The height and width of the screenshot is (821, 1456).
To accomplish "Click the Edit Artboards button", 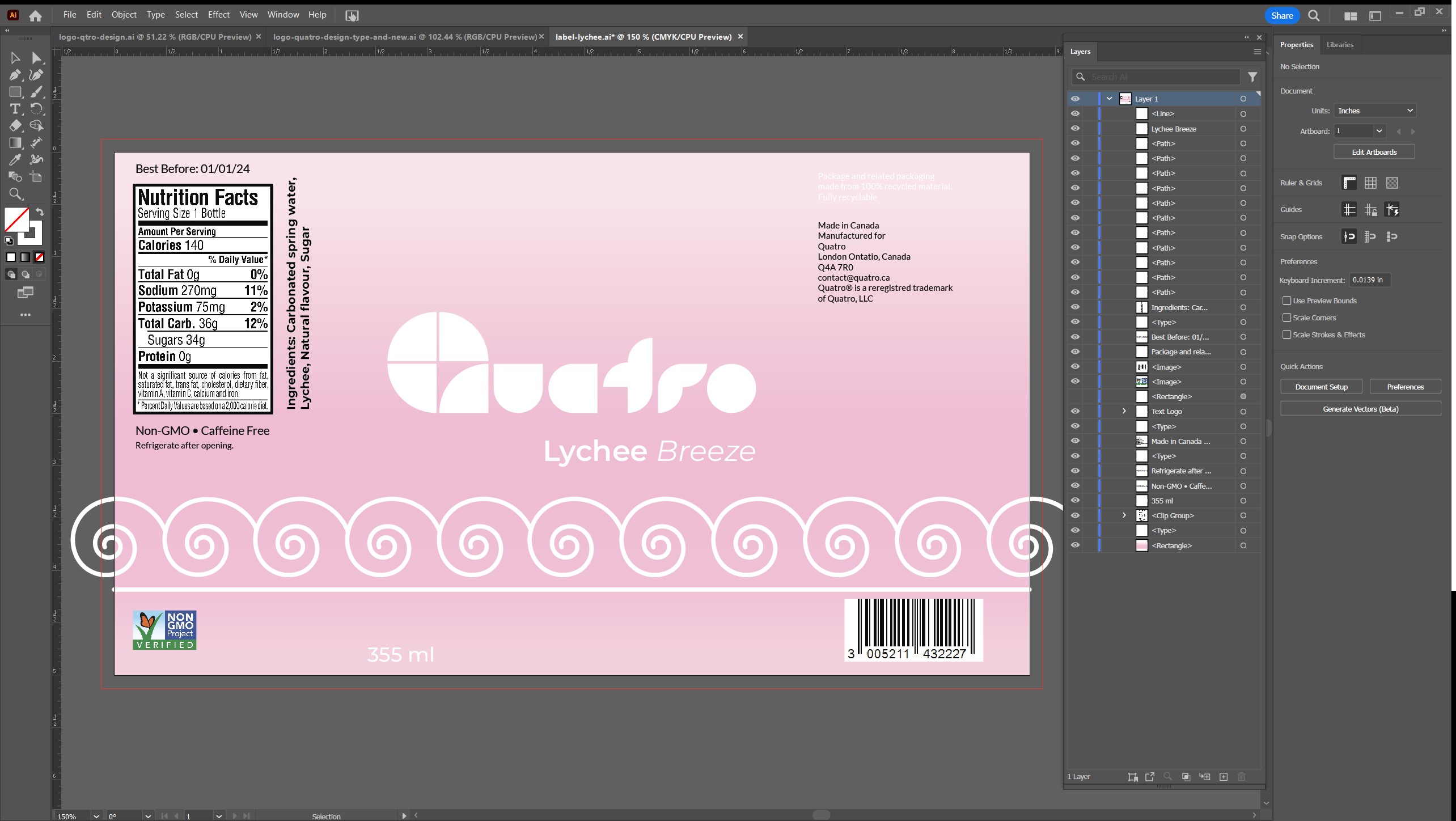I will [1374, 152].
